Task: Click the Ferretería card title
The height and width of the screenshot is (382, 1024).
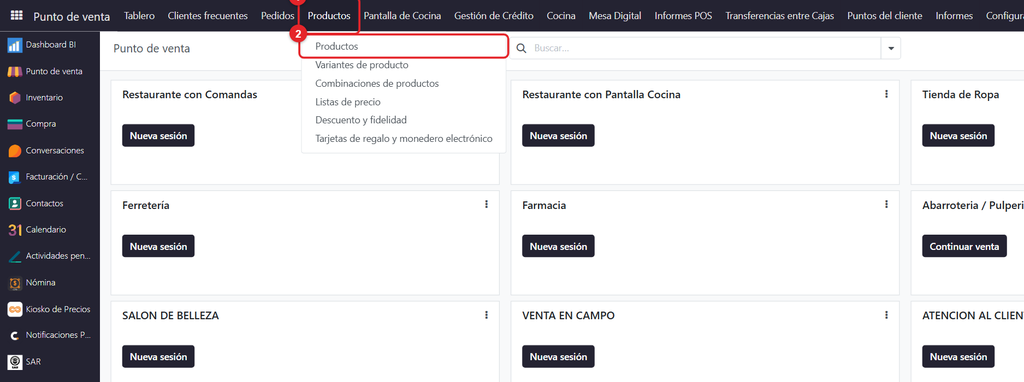Action: (x=146, y=205)
